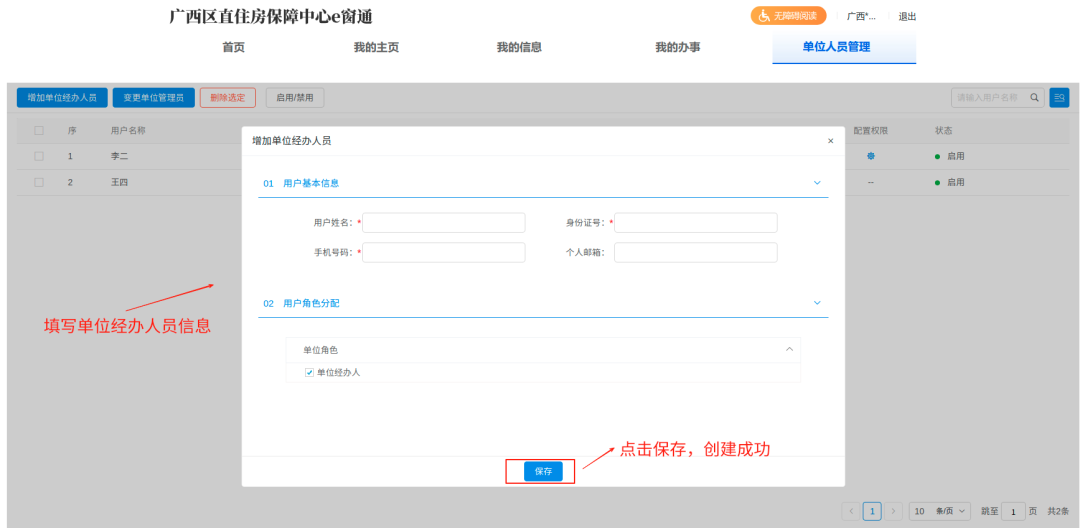Image resolution: width=1080 pixels, height=528 pixels.
Task: Close the 增加单位经办人员 dialog
Action: (x=830, y=141)
